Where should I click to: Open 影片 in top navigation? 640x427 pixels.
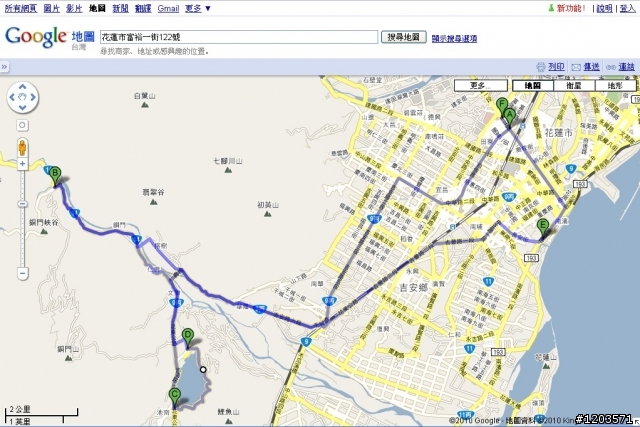tap(74, 8)
